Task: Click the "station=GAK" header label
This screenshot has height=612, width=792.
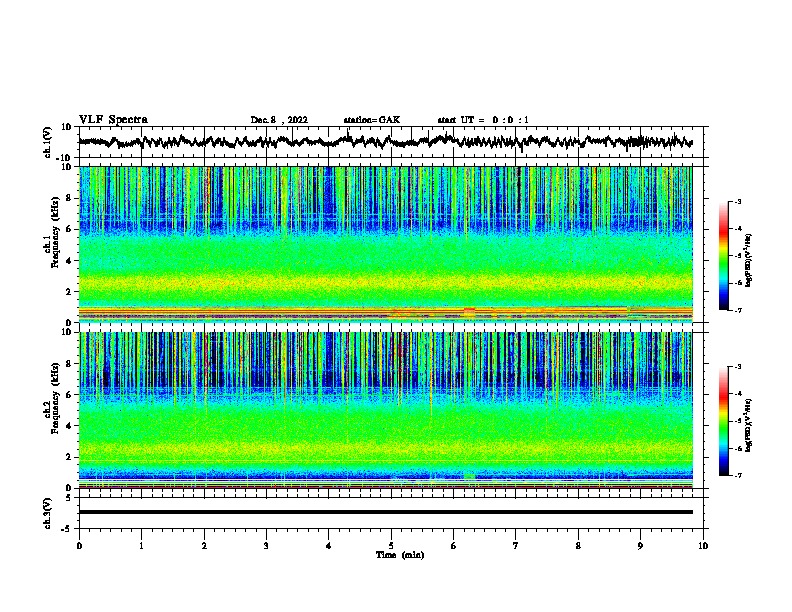Action: click(x=372, y=120)
